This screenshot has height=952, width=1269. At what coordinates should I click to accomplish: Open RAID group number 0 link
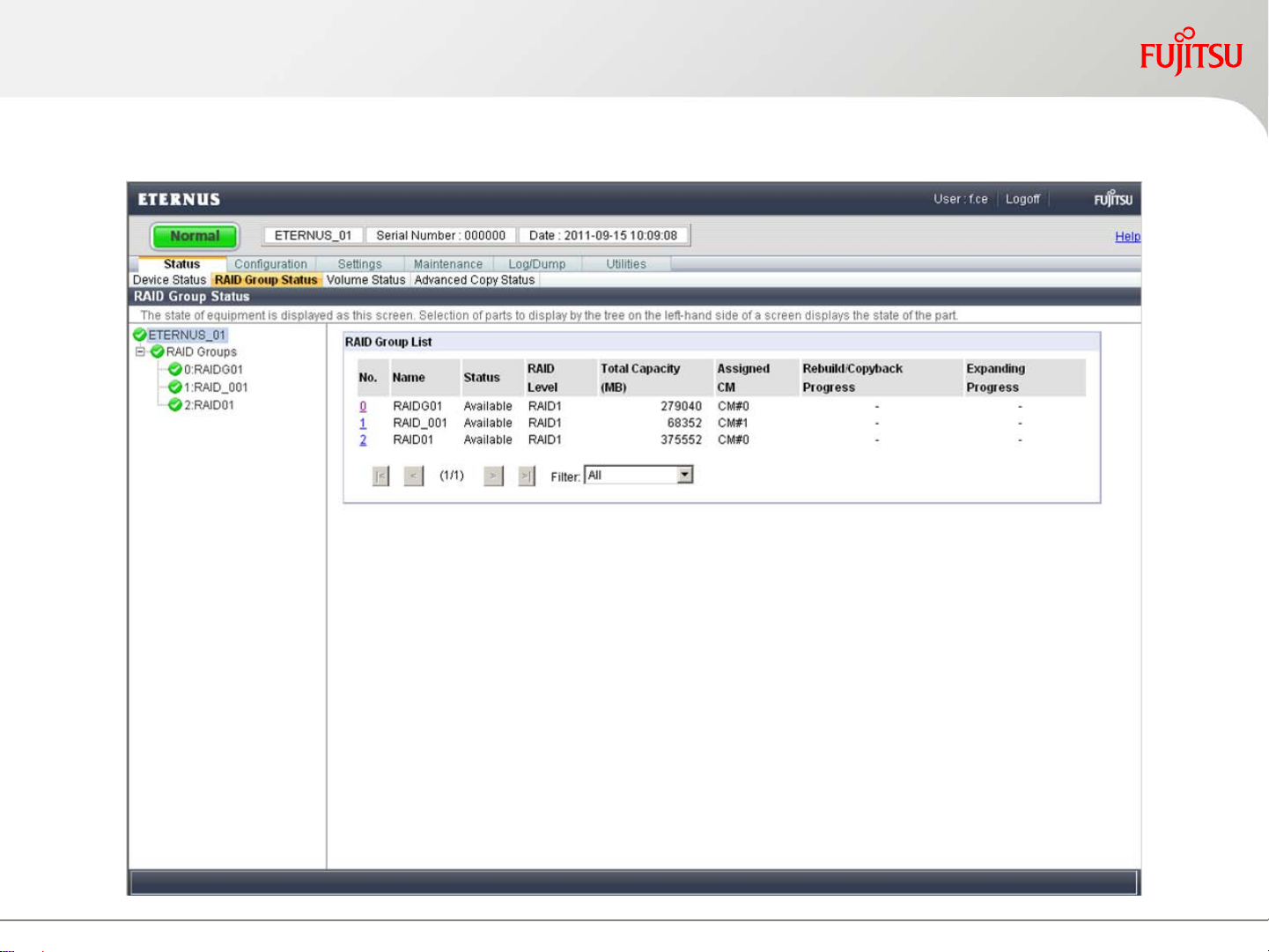click(363, 406)
